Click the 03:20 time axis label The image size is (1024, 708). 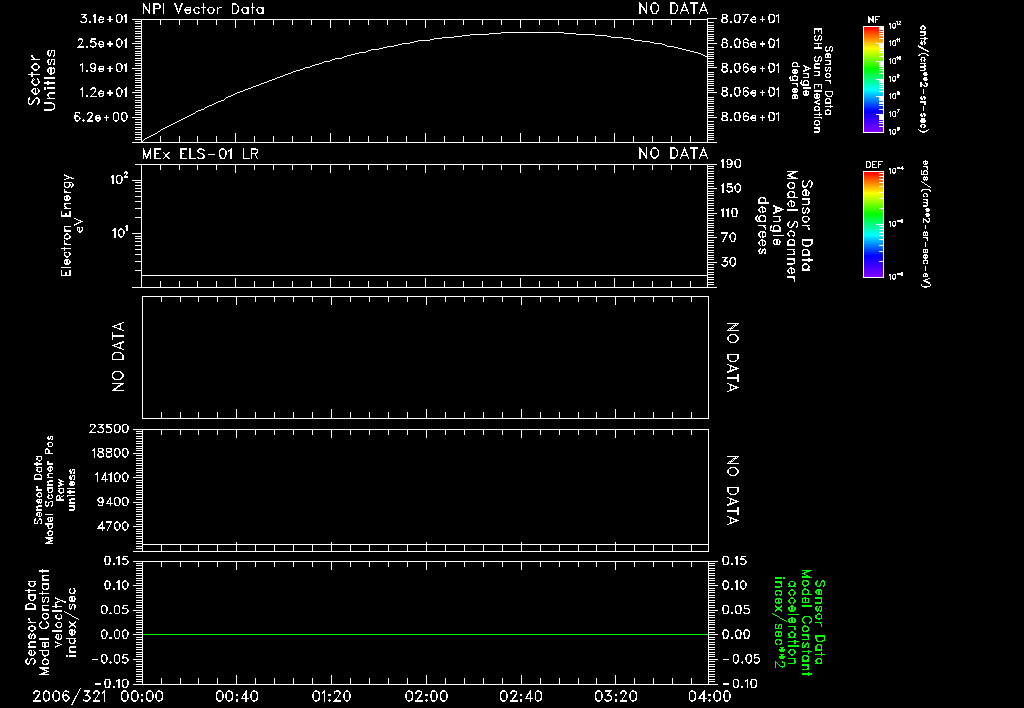pyautogui.click(x=615, y=696)
